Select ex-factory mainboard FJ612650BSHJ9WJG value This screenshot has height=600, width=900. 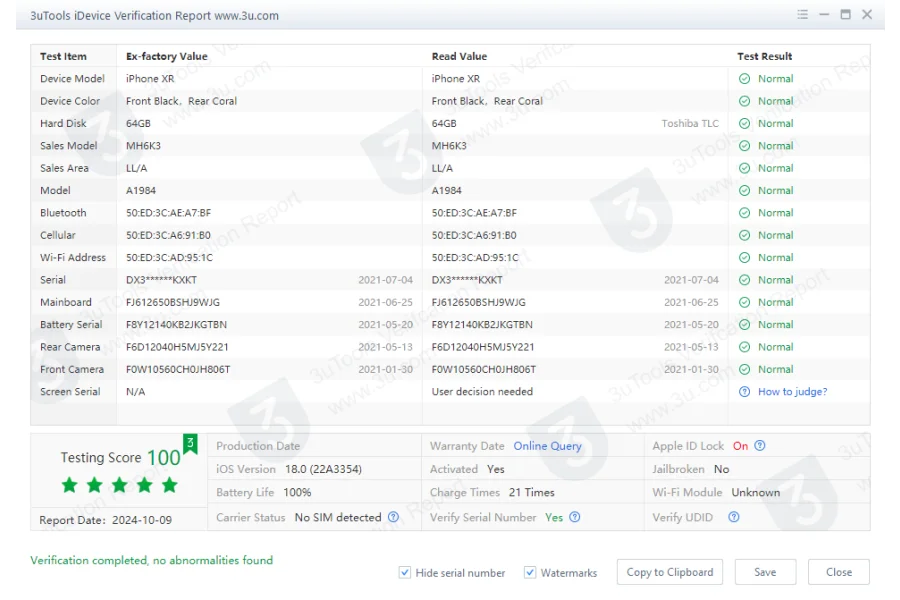point(173,303)
